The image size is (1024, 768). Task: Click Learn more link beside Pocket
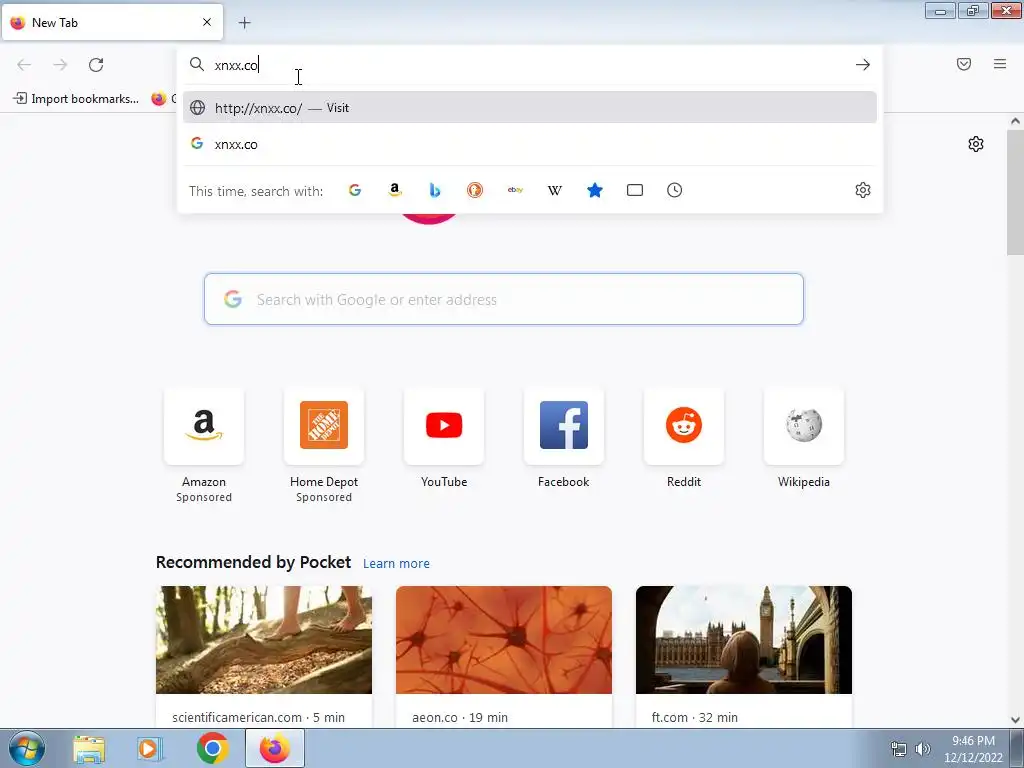point(396,564)
